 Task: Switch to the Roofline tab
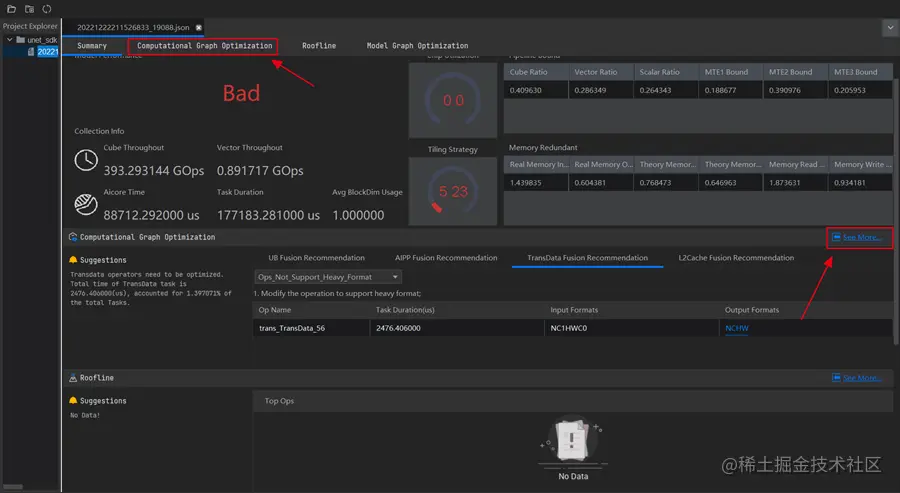pos(319,46)
